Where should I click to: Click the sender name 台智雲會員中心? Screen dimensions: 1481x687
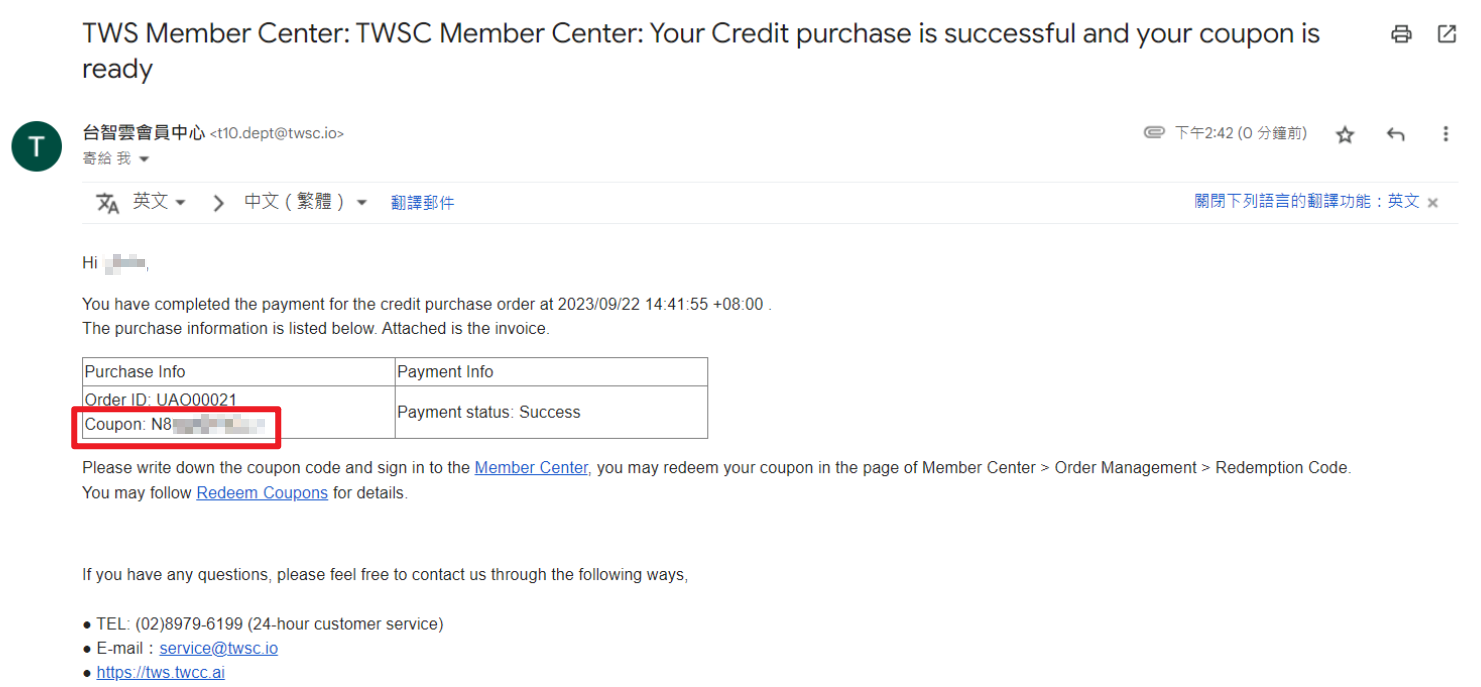tap(144, 133)
